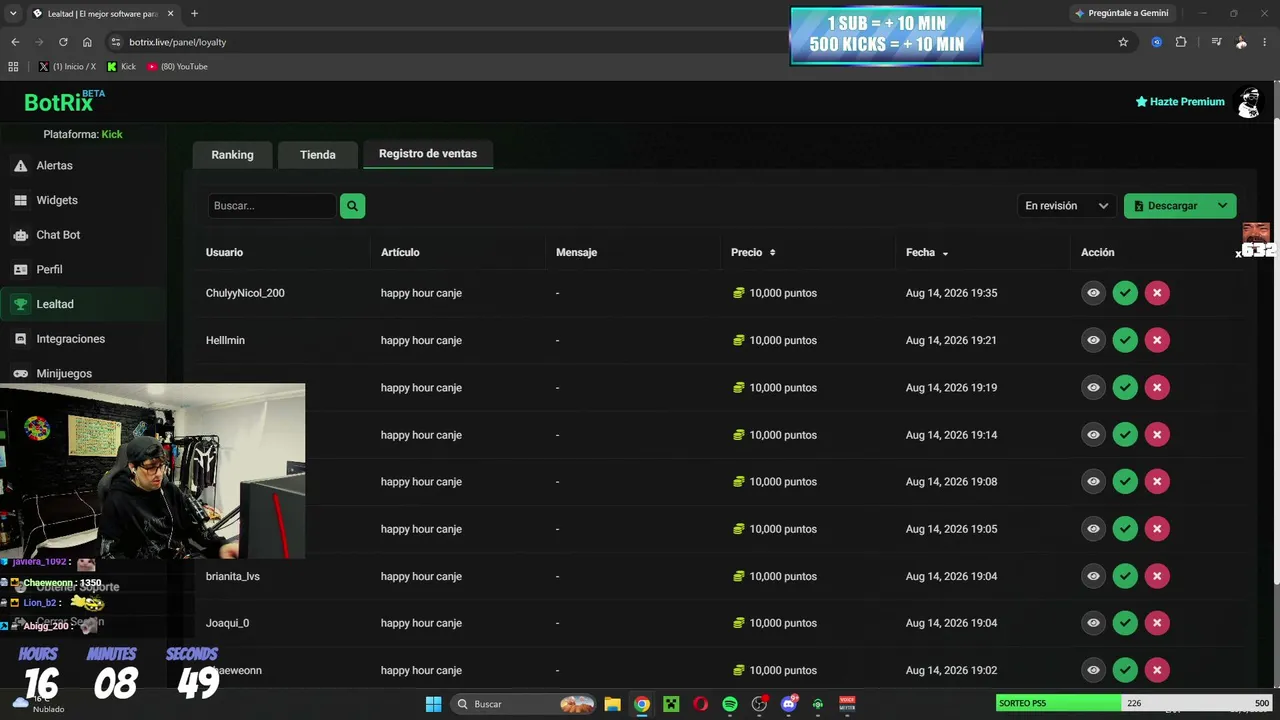
Task: Expand the Descargar dropdown arrow
Action: click(x=1222, y=206)
